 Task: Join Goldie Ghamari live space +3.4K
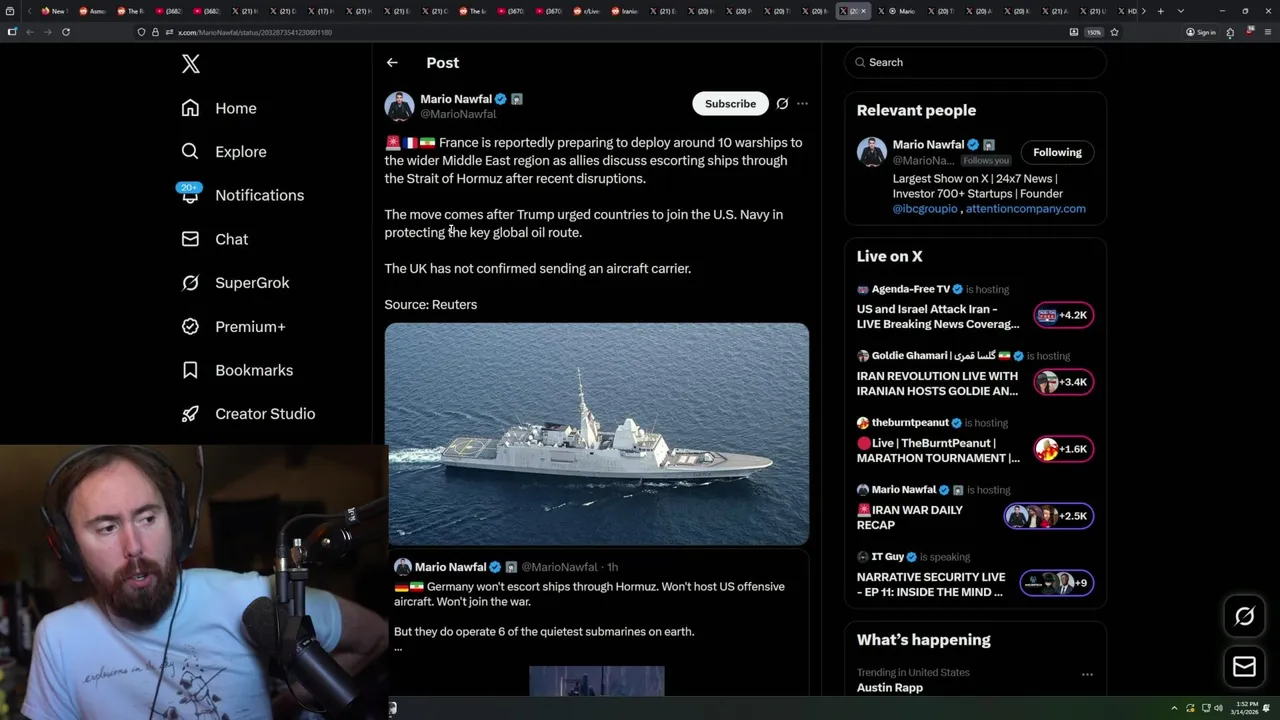click(1063, 382)
